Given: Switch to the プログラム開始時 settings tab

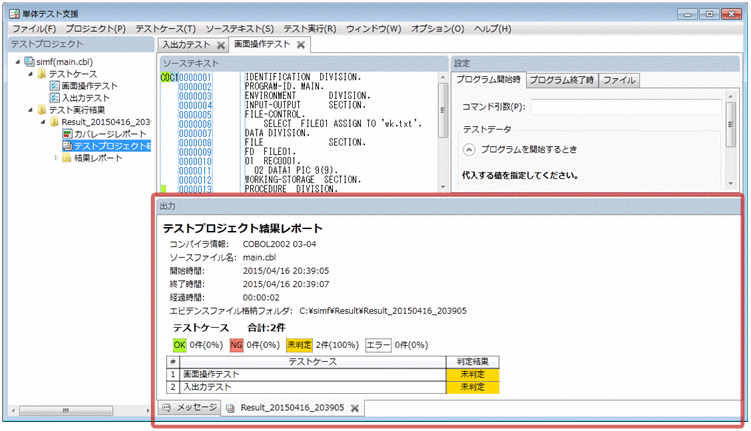Looking at the screenshot, I should 488,79.
